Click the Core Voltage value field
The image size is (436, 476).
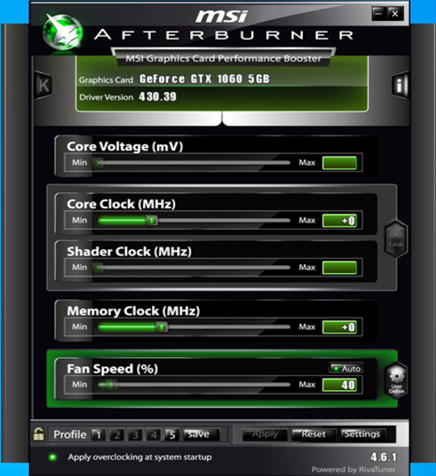339,163
